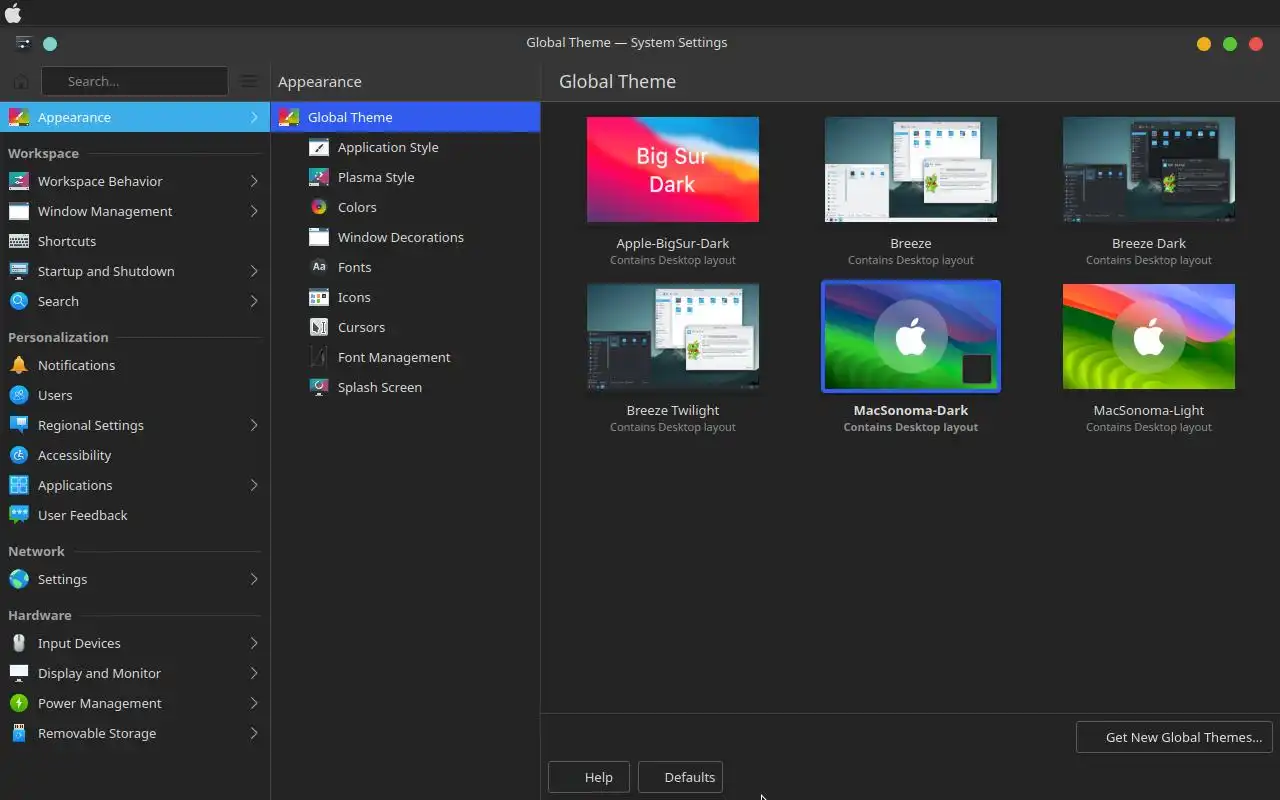Viewport: 1280px width, 800px height.
Task: Open Plasma Style page
Action: tap(405, 177)
